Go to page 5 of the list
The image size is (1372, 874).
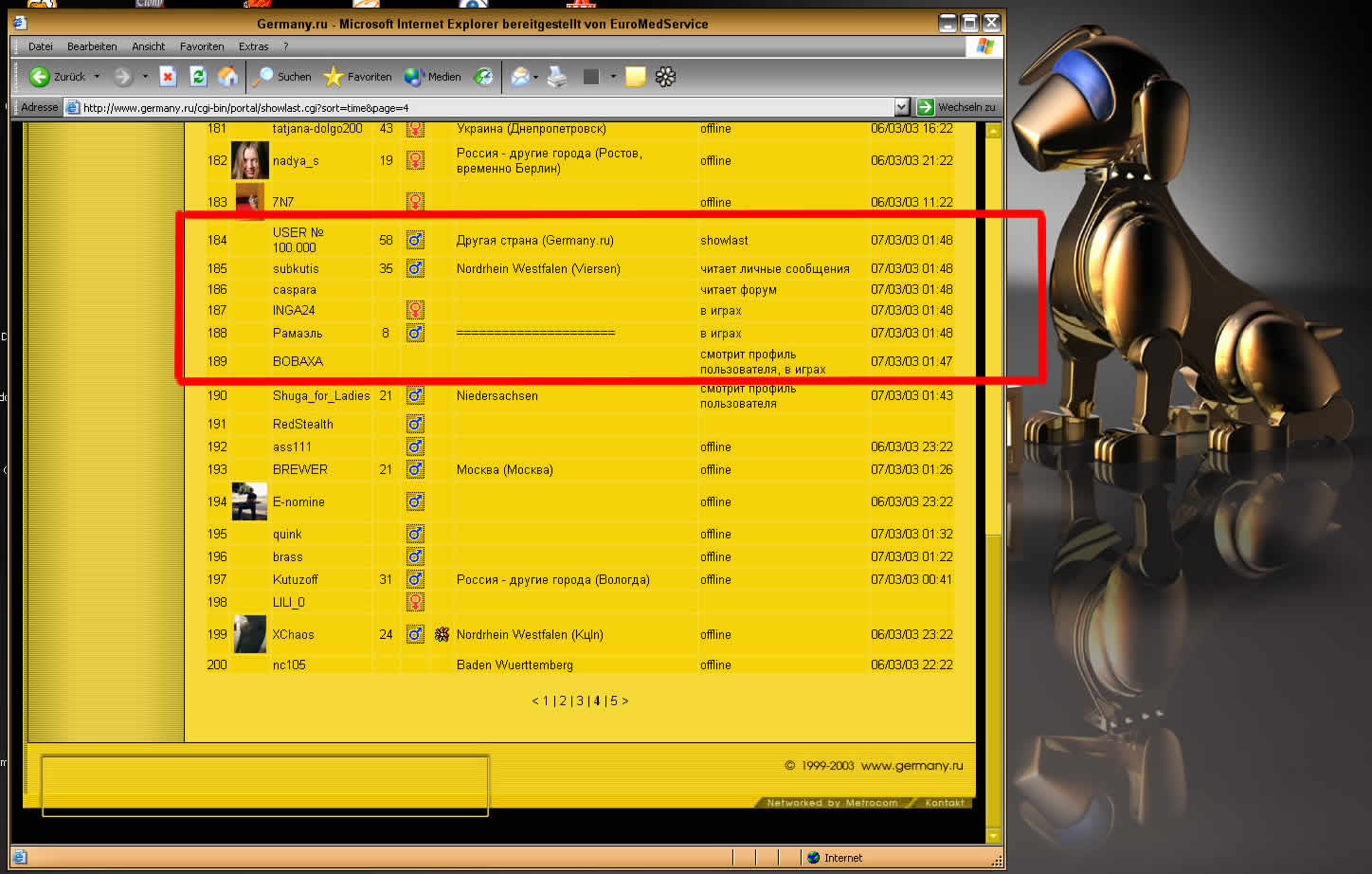click(x=614, y=701)
